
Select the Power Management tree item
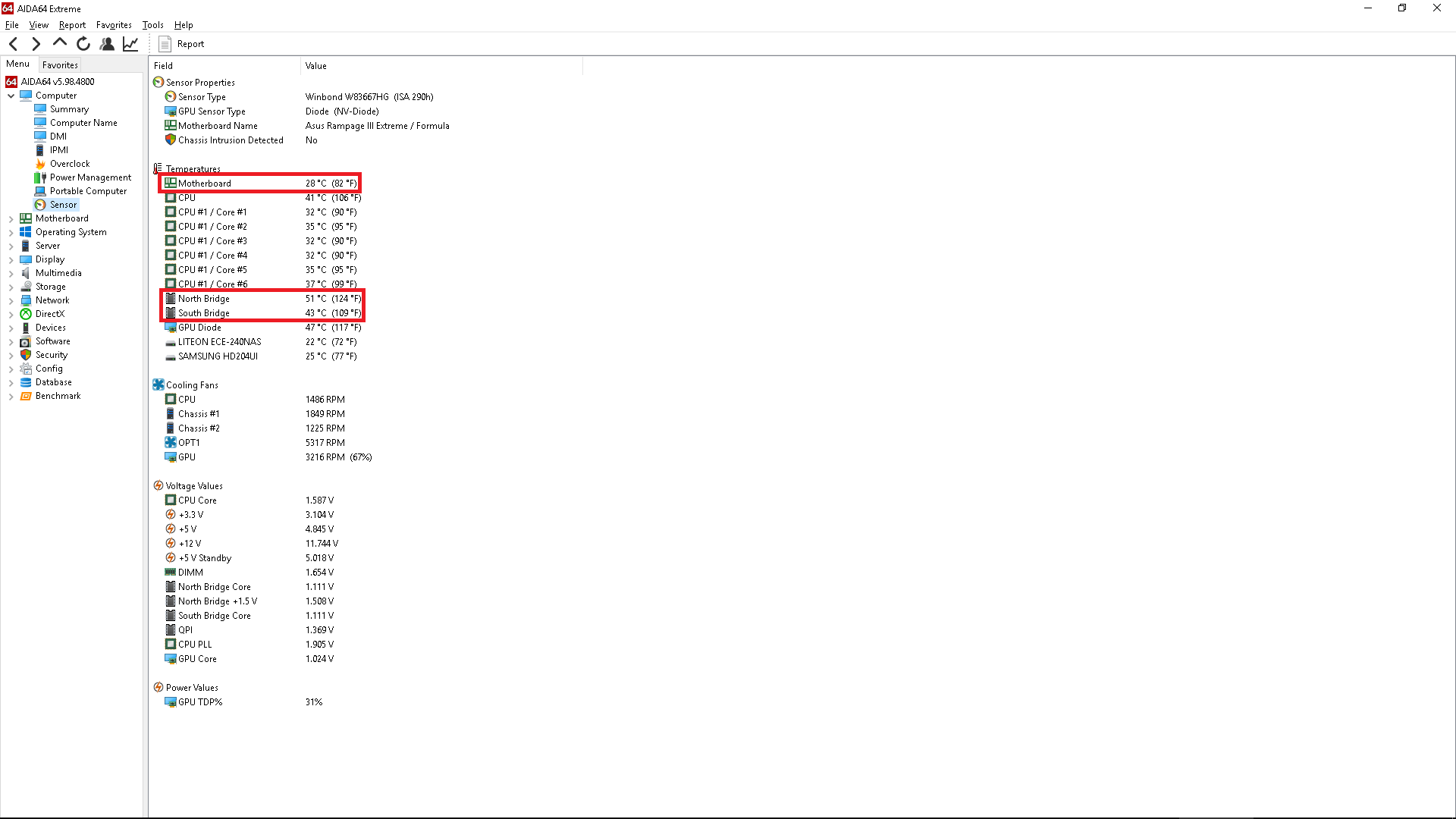(90, 177)
